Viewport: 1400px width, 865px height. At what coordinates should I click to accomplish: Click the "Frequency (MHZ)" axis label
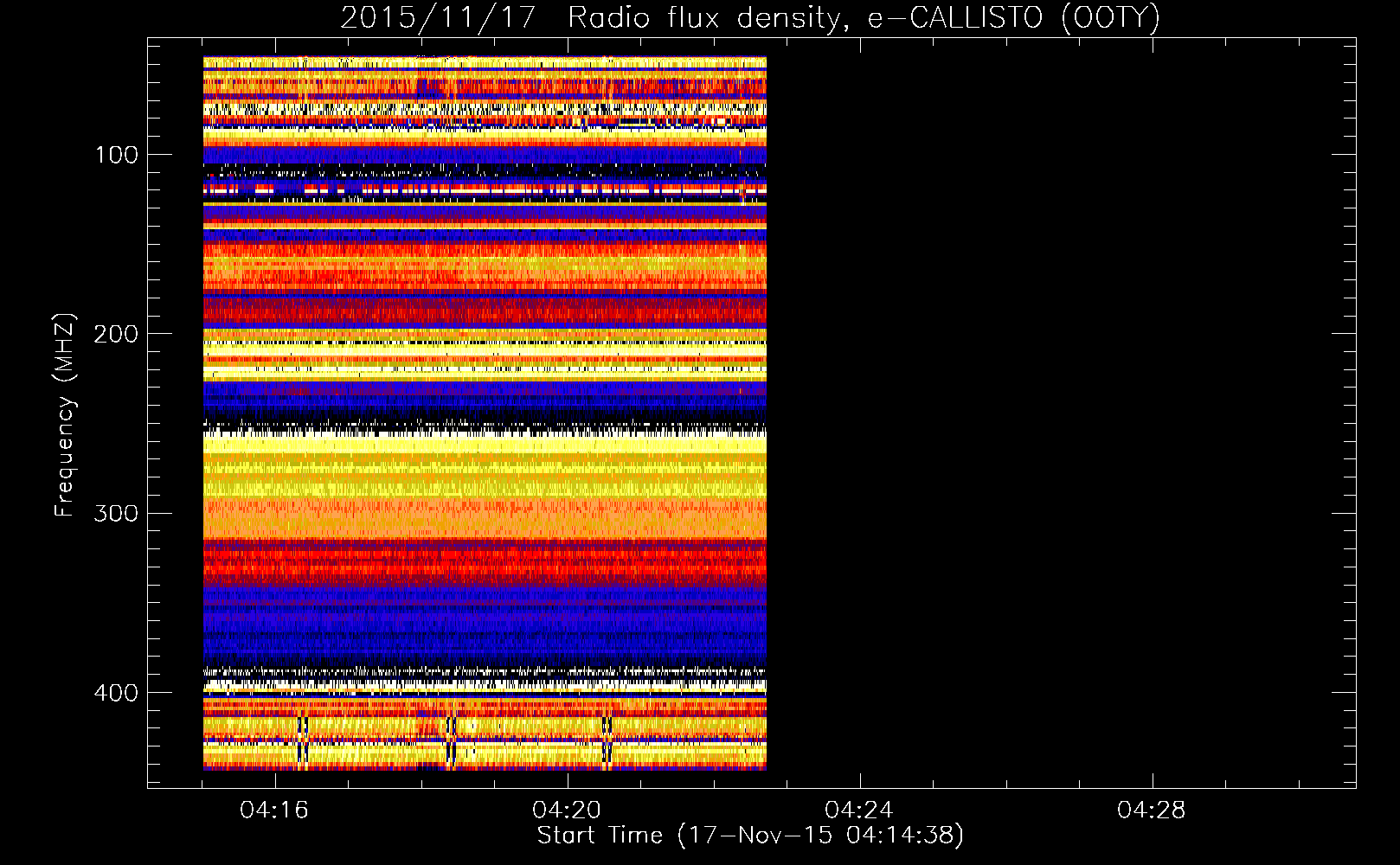65,414
